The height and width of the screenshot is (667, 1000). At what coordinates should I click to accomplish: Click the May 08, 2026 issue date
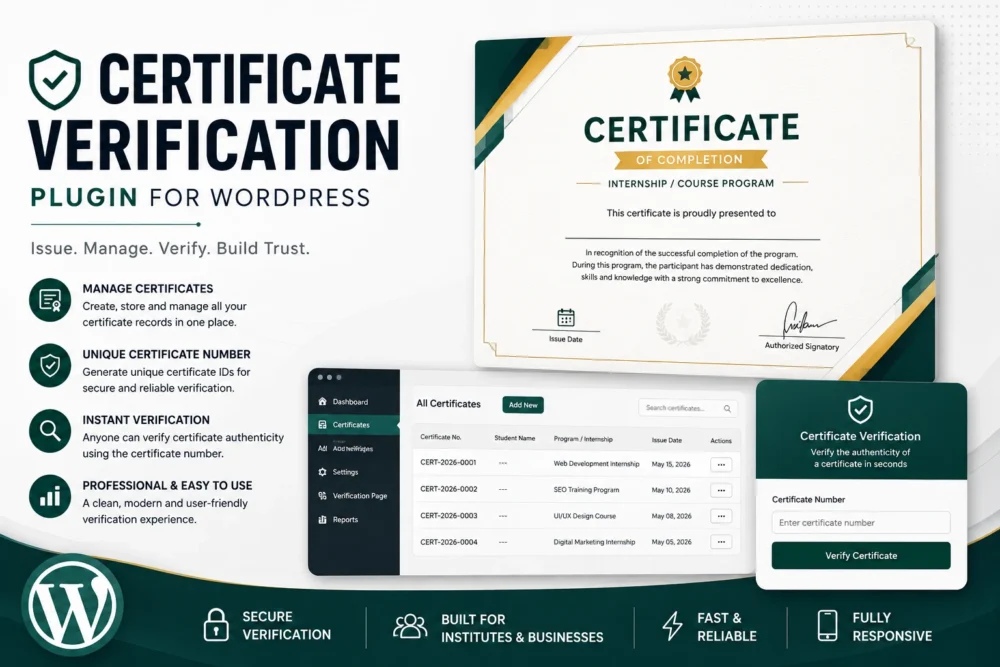[x=672, y=516]
